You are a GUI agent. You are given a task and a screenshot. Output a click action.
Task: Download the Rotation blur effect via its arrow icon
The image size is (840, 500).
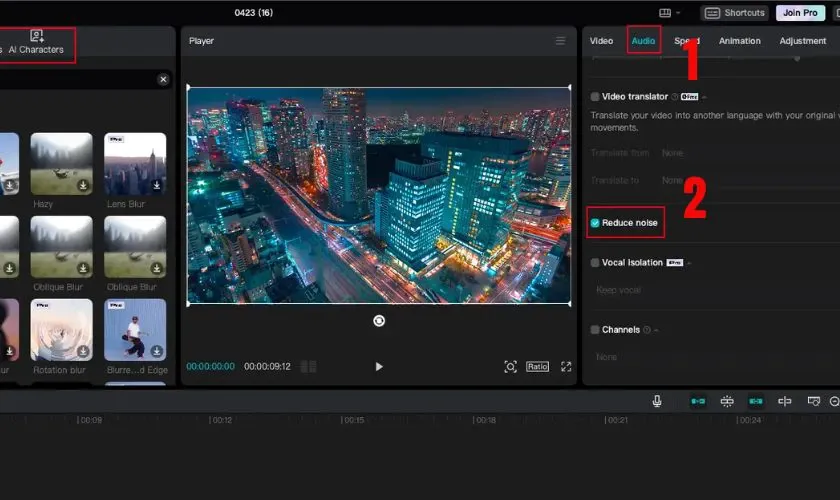pos(83,352)
